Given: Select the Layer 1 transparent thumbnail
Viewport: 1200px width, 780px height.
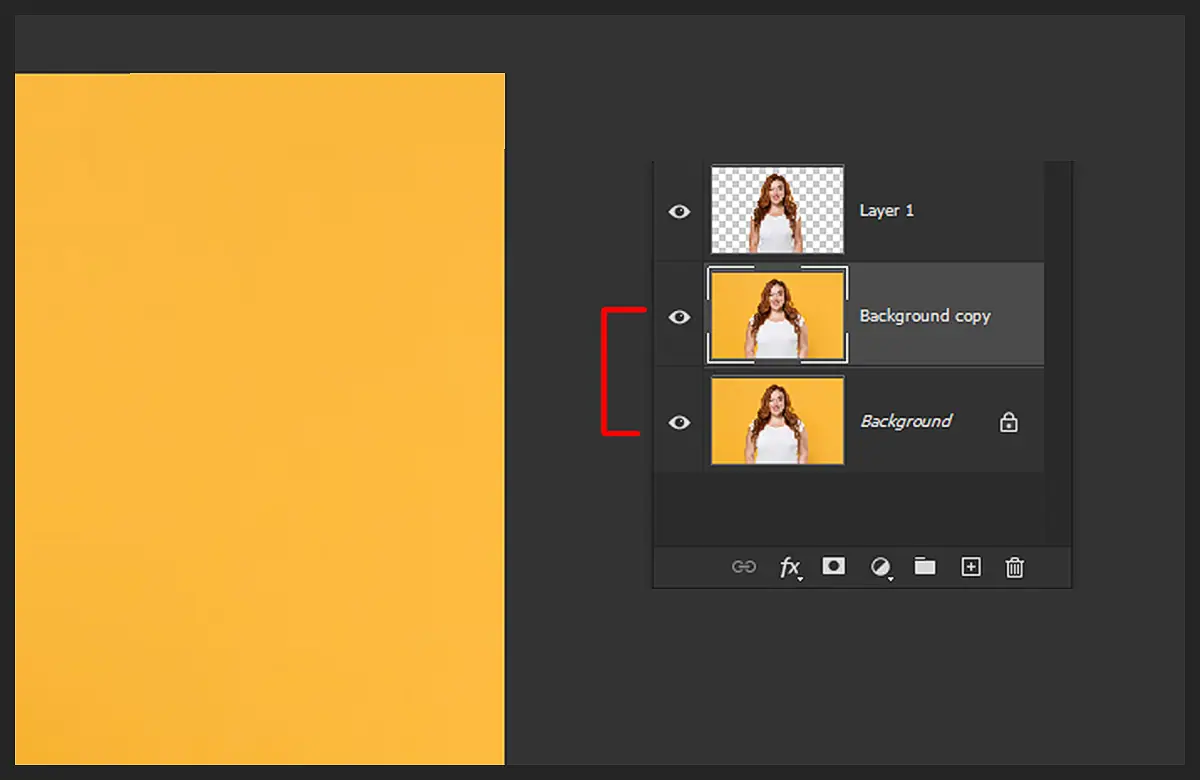Looking at the screenshot, I should point(777,210).
